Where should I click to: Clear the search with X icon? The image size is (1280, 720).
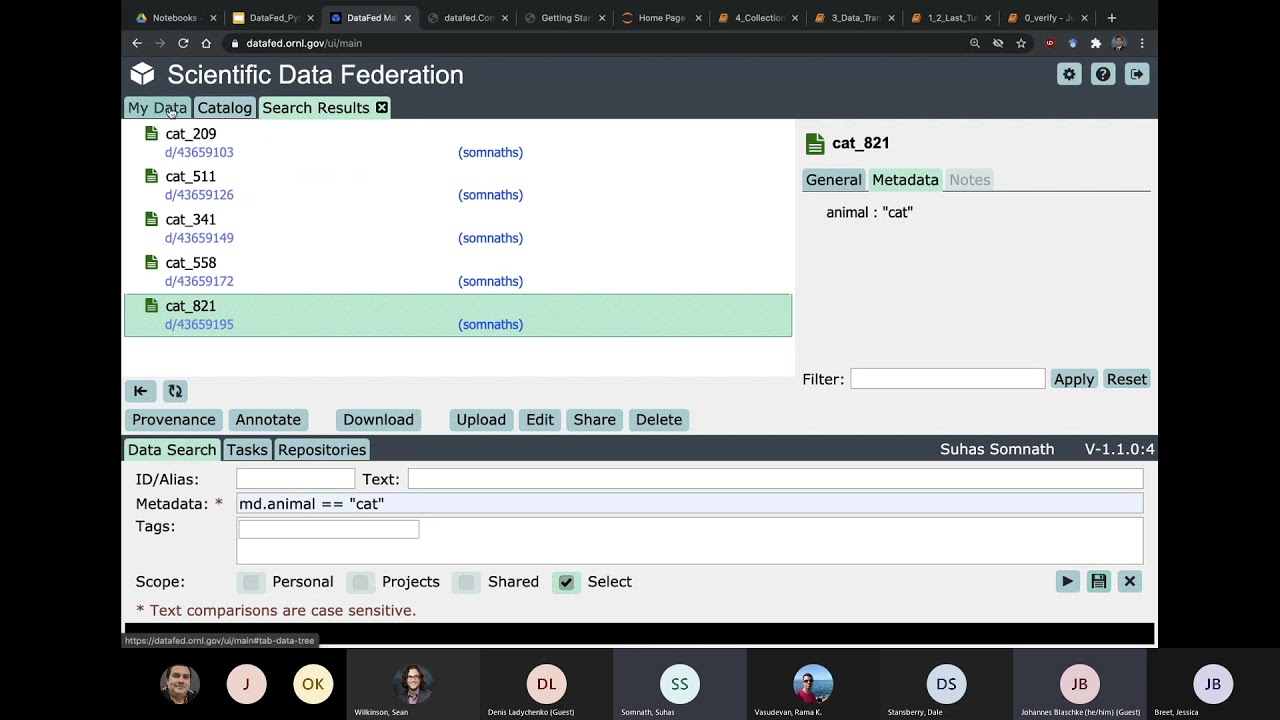(x=1129, y=581)
